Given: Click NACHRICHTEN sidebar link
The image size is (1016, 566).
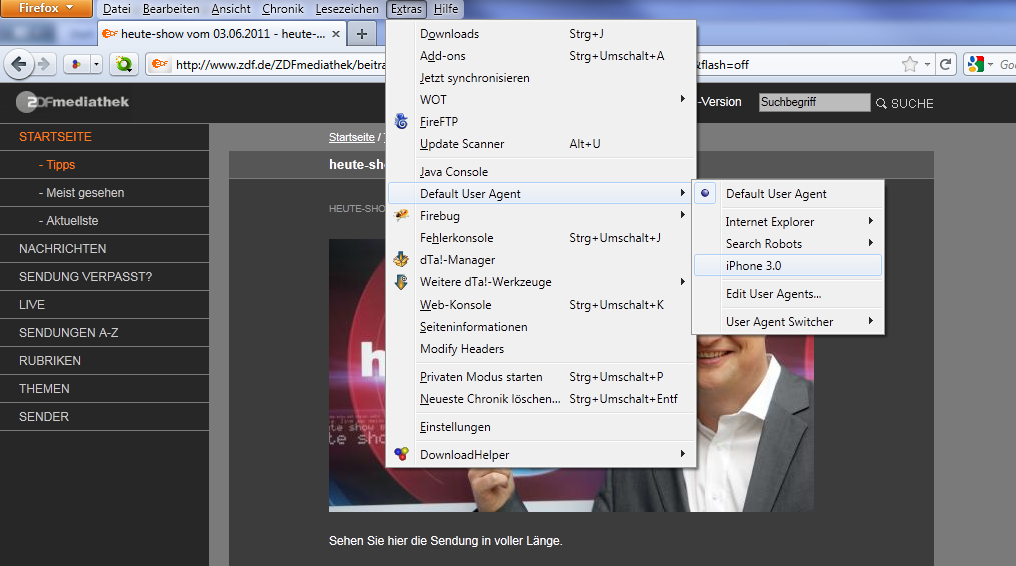Looking at the screenshot, I should click(62, 249).
